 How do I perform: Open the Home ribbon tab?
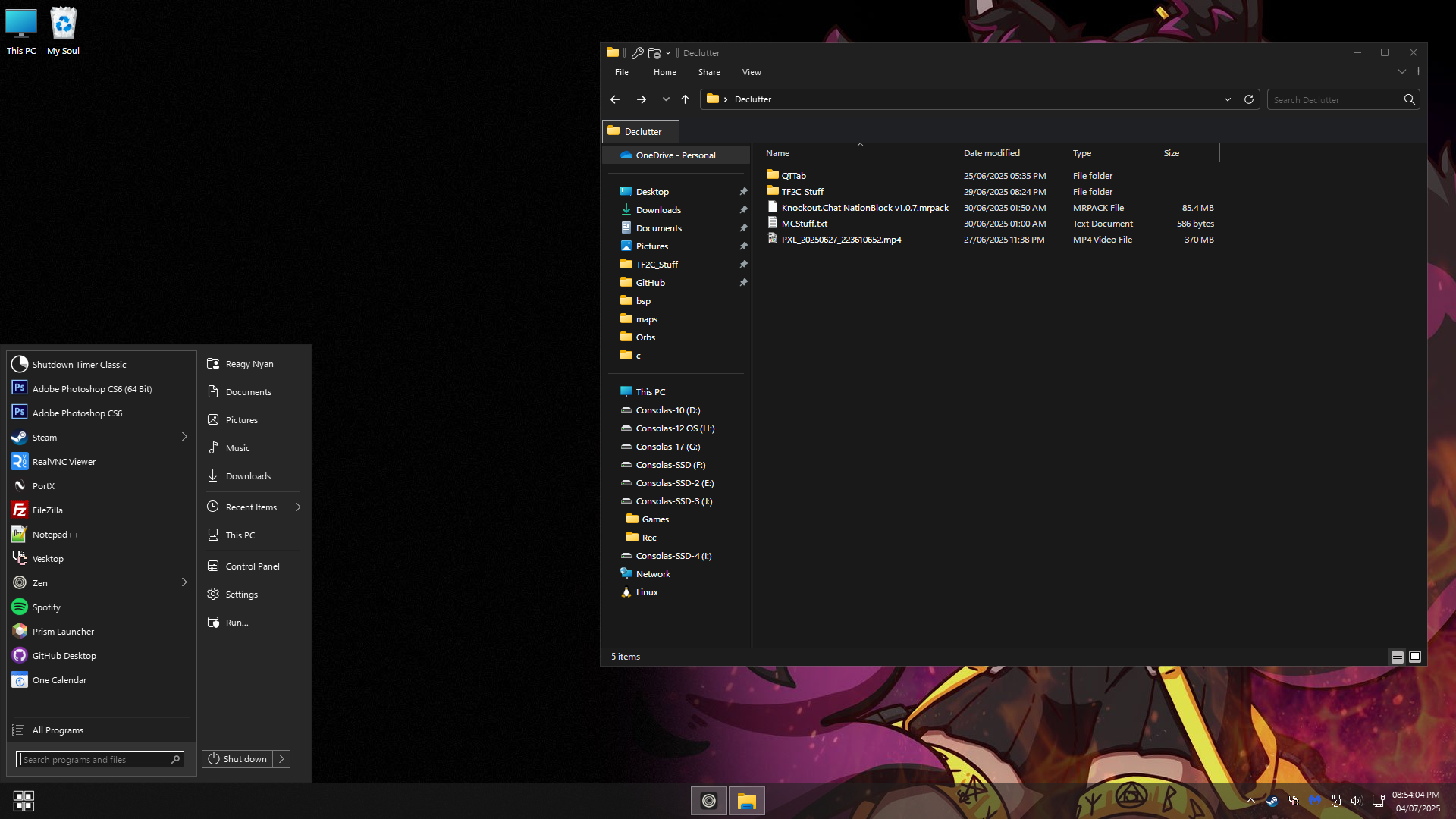665,72
